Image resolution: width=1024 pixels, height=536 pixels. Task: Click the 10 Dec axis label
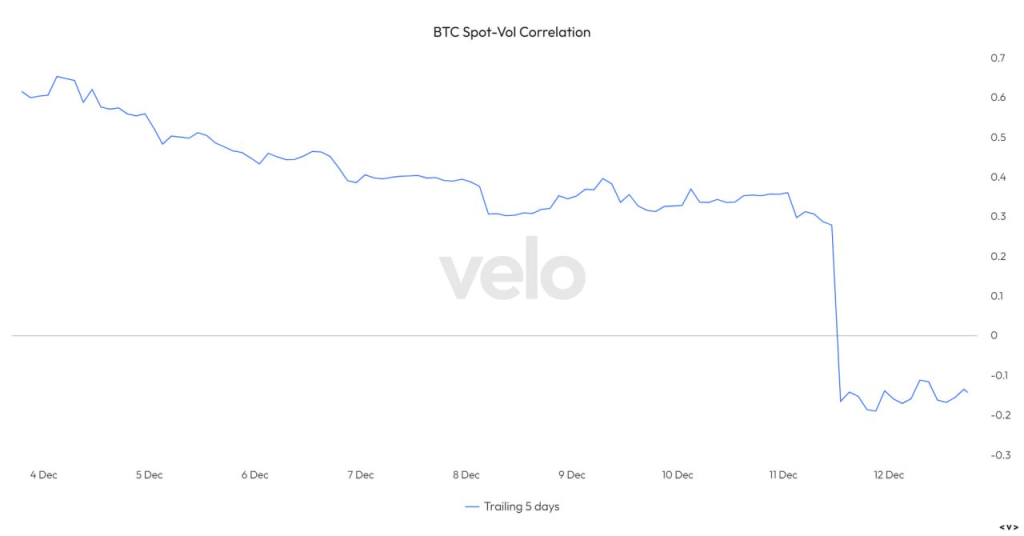677,475
